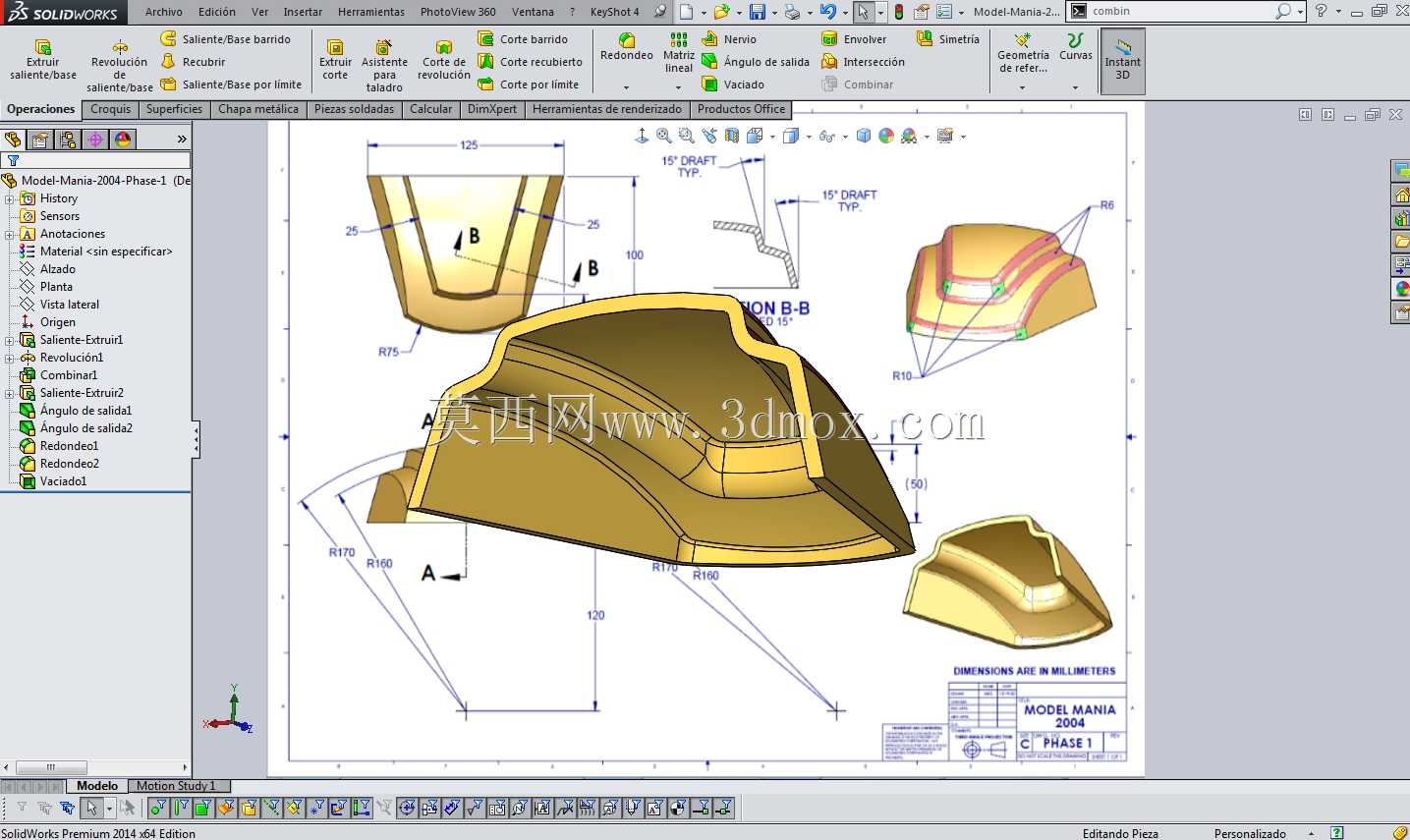Toggle filter faces selection filter
1410x840 pixels.
pos(203,809)
